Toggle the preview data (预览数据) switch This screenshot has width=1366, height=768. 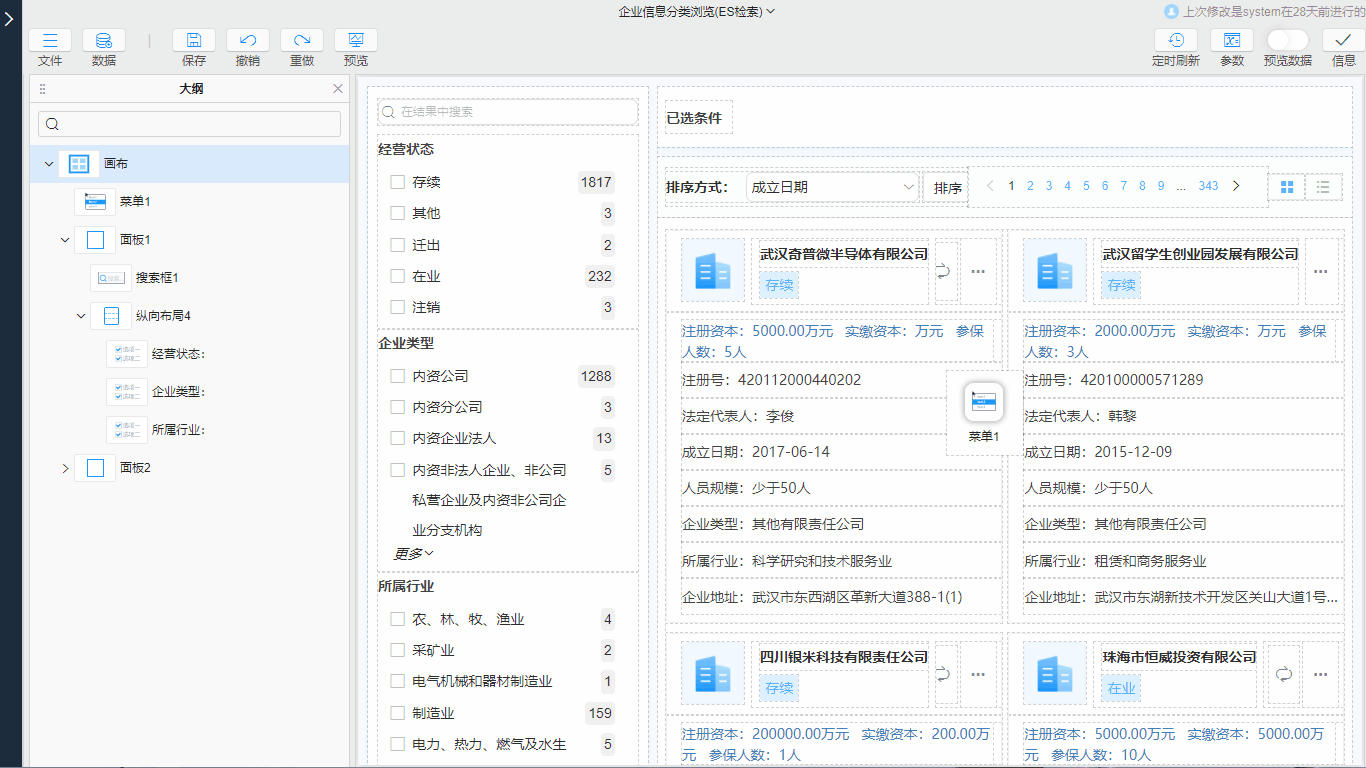tap(1287, 40)
